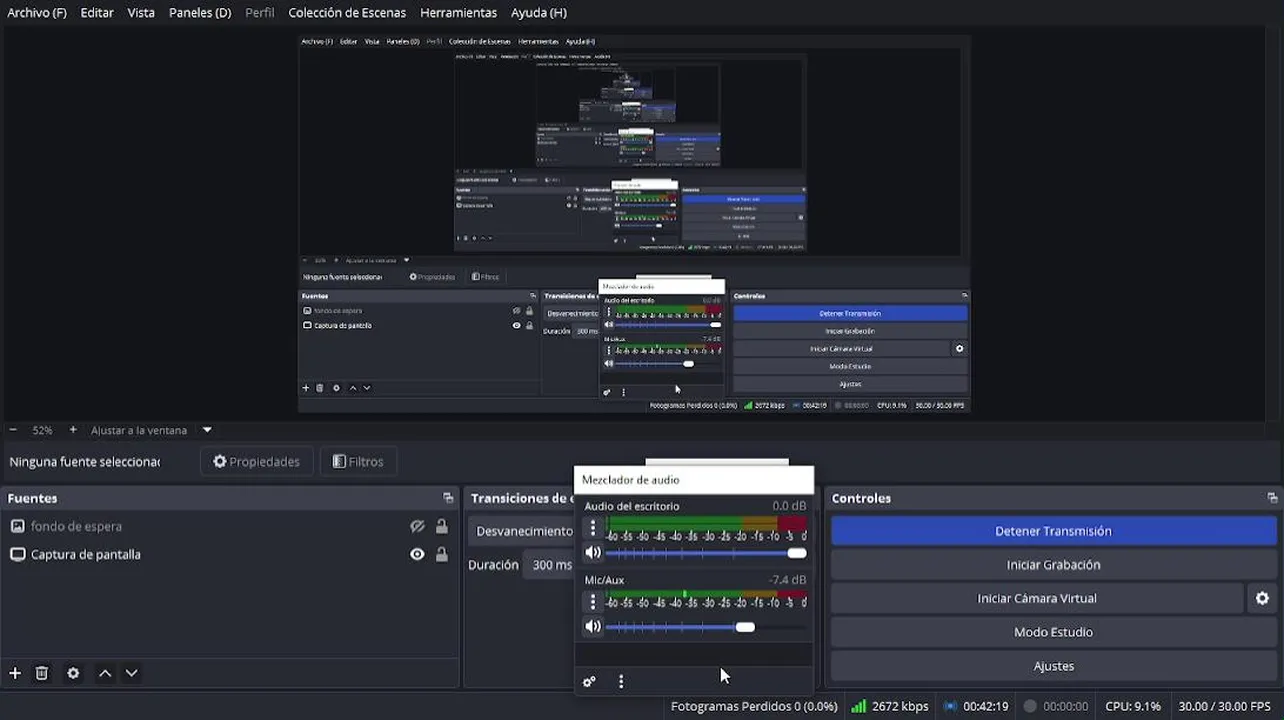
Task: Select the fondo de espera source row
Action: click(x=228, y=526)
